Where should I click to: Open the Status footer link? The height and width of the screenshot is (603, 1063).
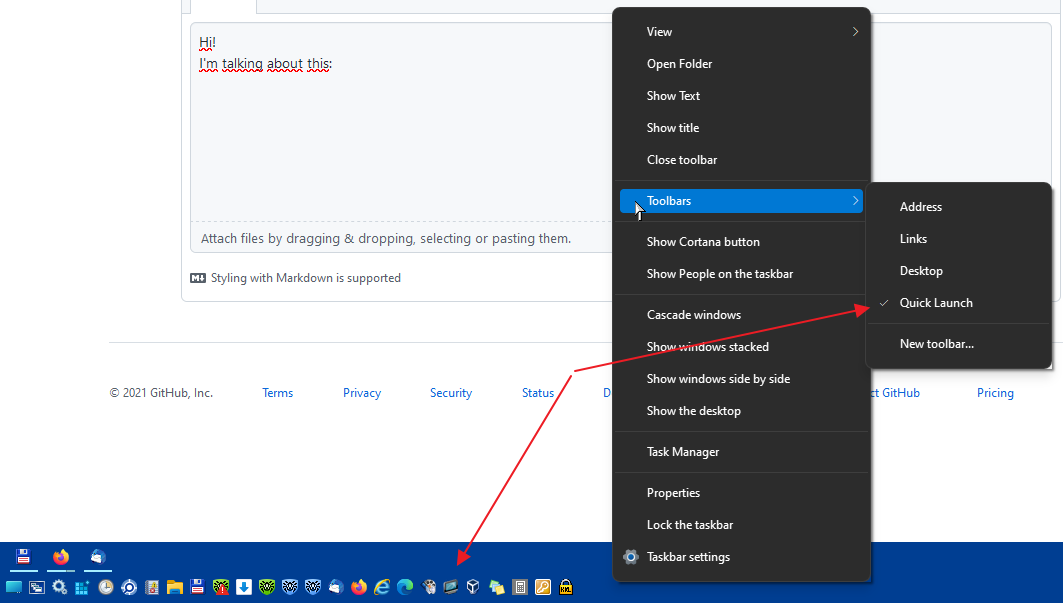pyautogui.click(x=538, y=393)
